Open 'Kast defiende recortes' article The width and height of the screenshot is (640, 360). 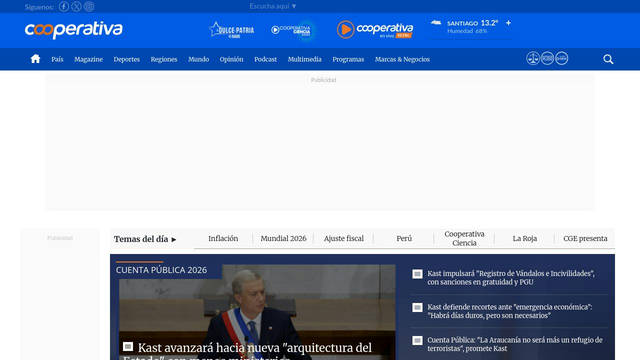pyautogui.click(x=509, y=311)
